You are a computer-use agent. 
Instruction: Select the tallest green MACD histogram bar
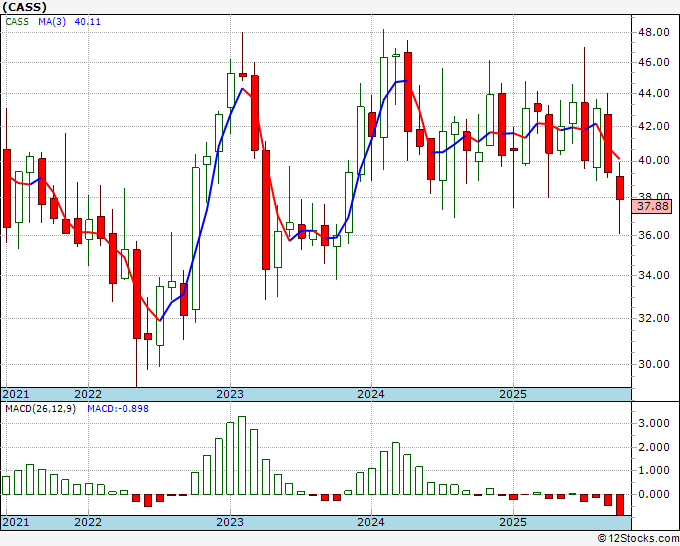tap(242, 455)
